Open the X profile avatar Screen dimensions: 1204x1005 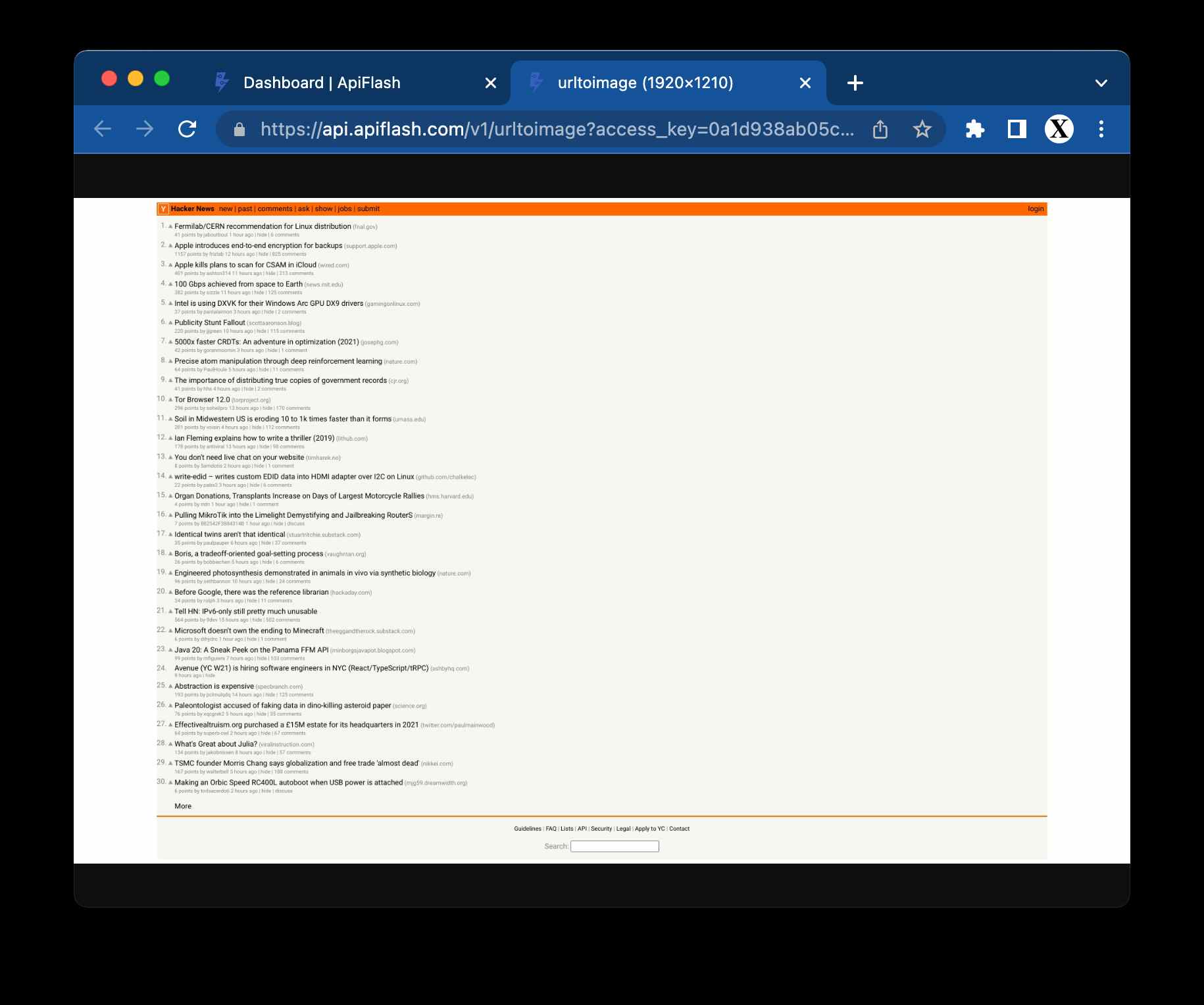pos(1059,129)
